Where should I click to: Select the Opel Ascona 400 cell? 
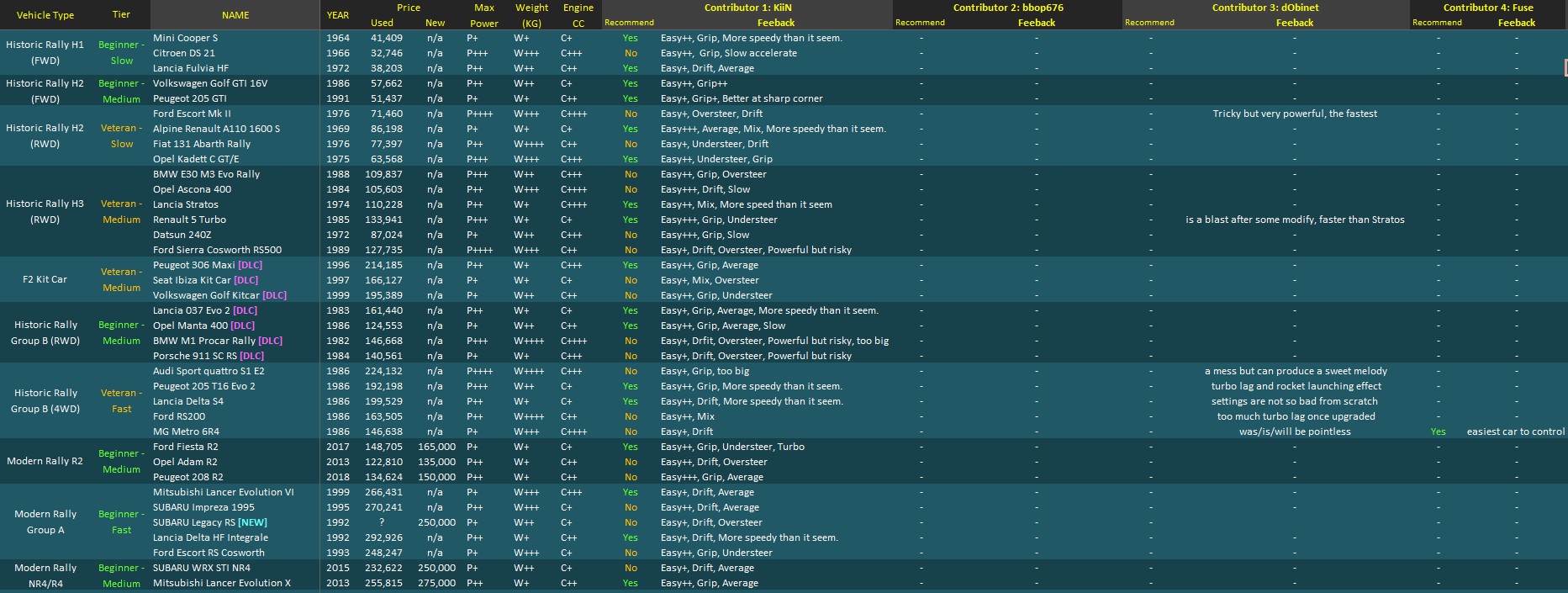pos(235,189)
